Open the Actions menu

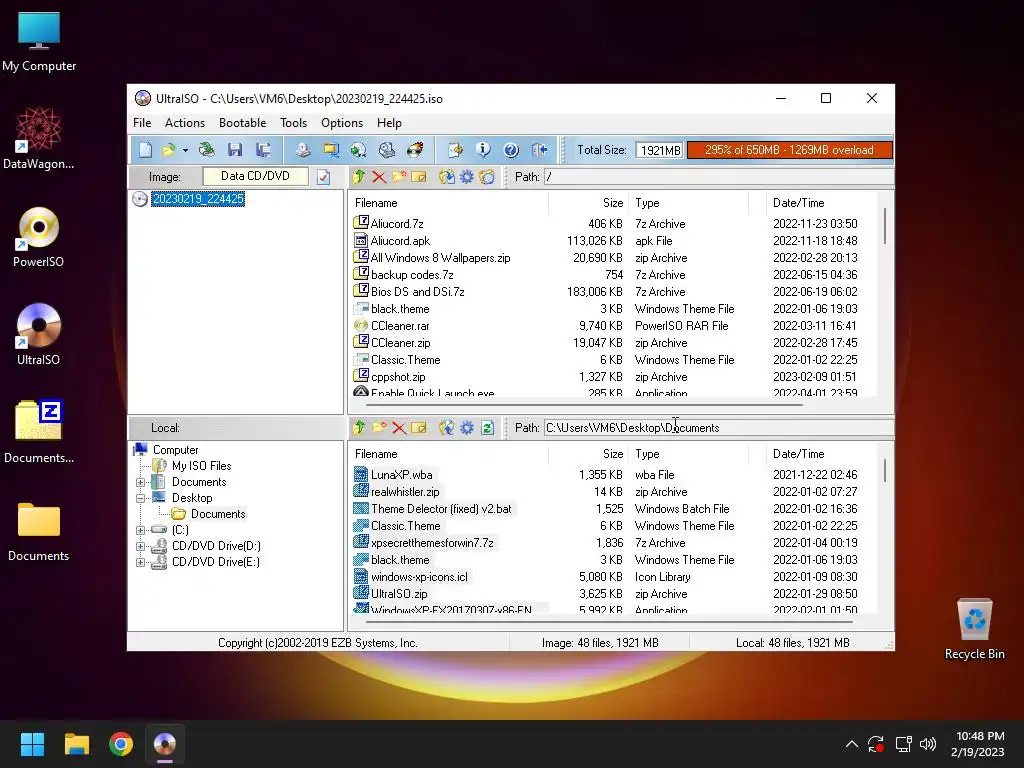point(185,123)
